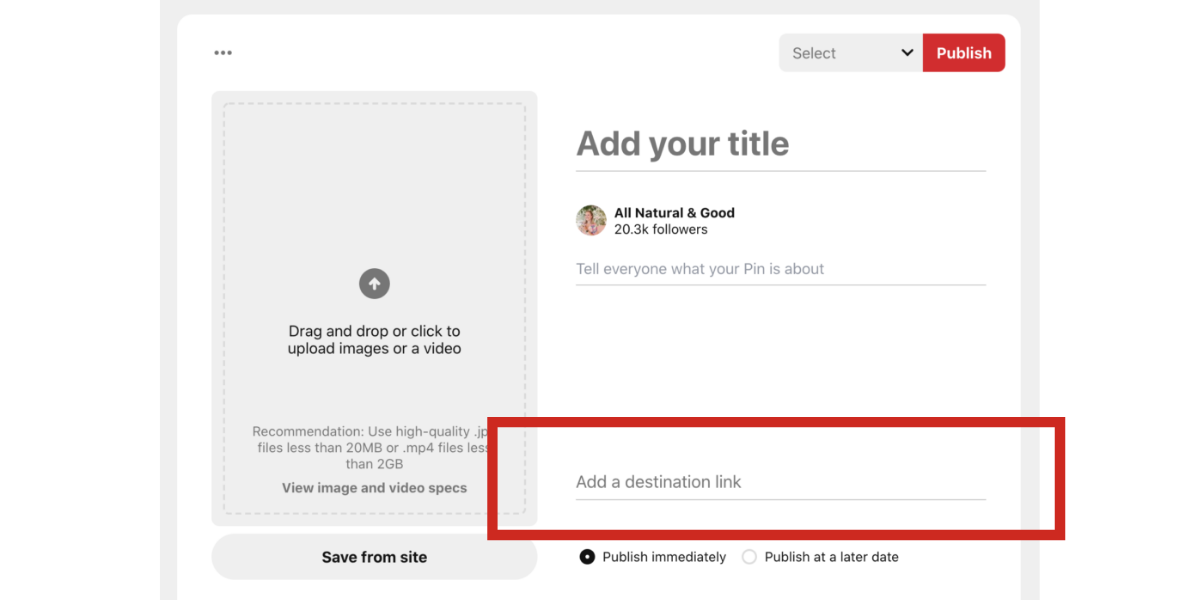Screen dimensions: 1200x600
Task: Click empty space inside dashed upload area
Action: coord(374,180)
